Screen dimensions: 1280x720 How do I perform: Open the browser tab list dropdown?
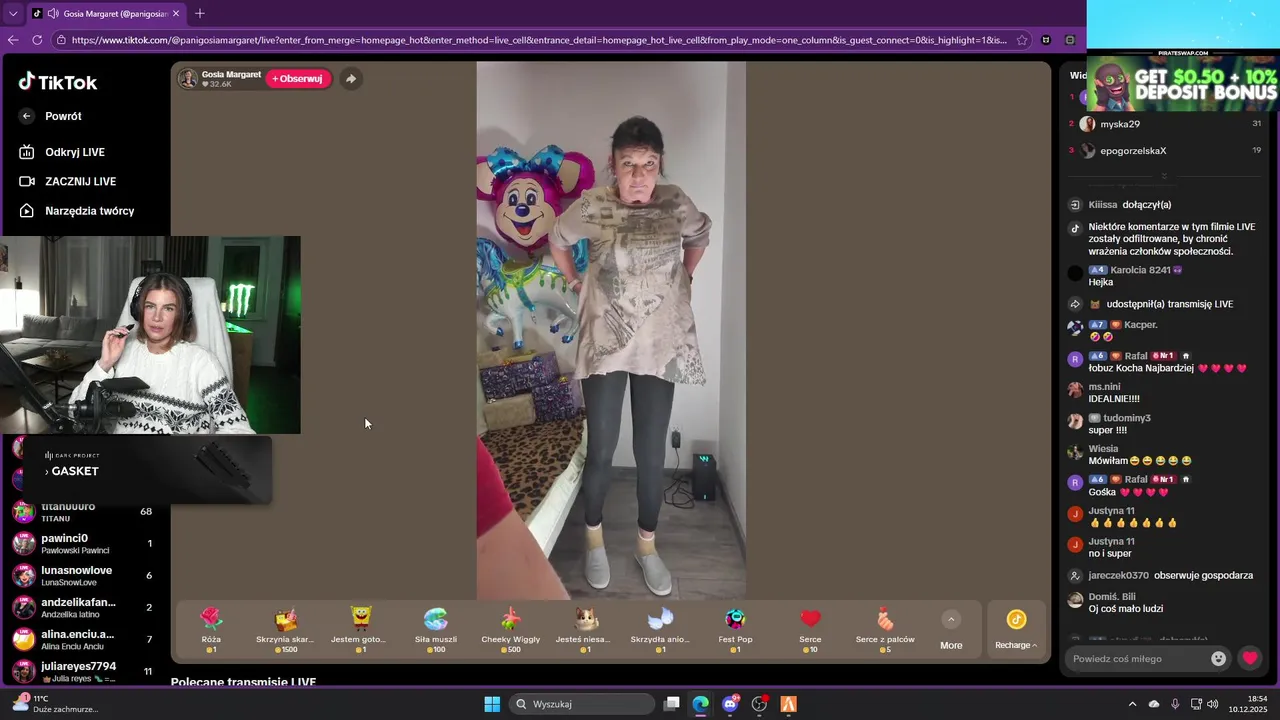coord(13,14)
